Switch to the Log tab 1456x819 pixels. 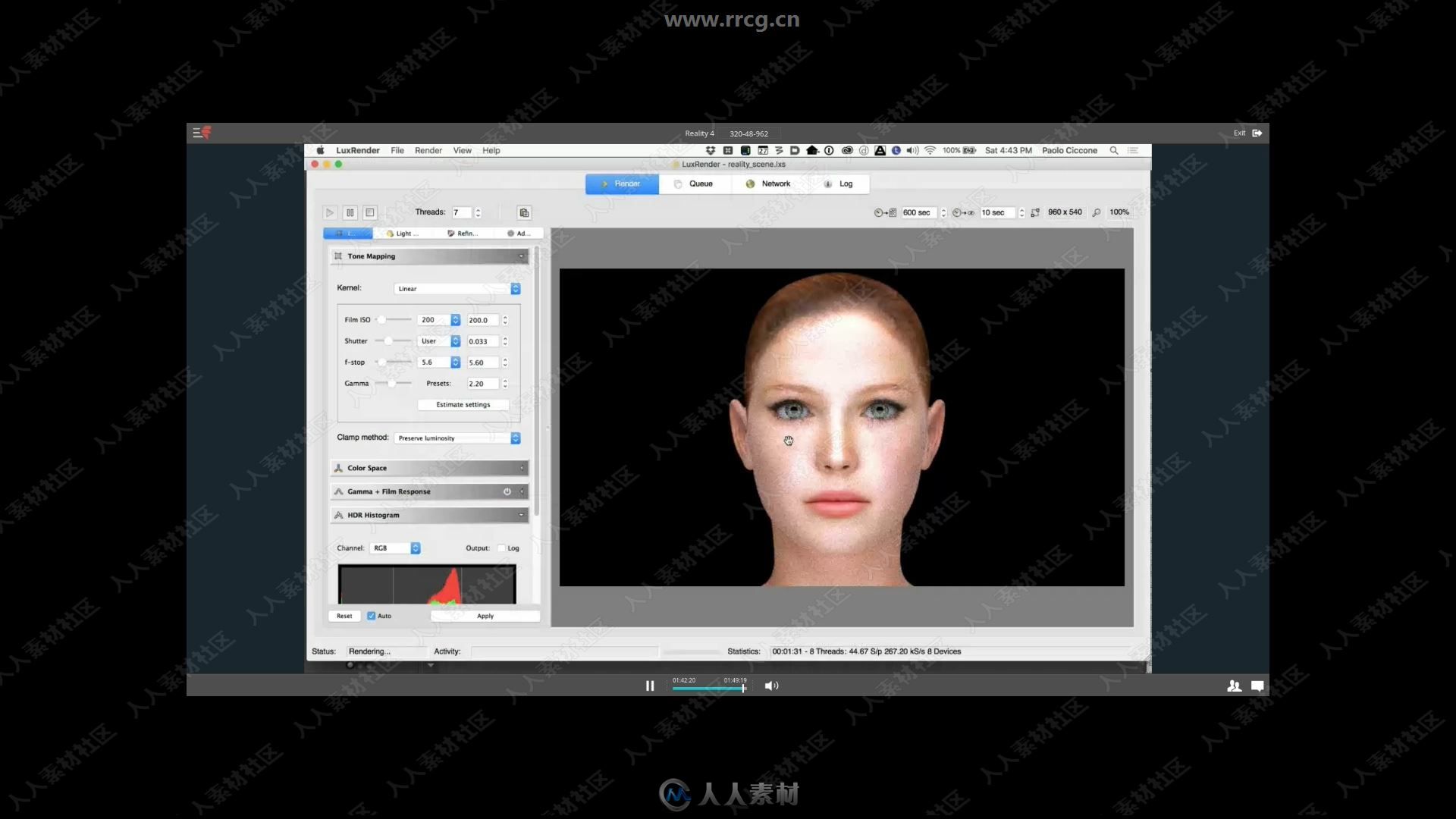pos(838,184)
